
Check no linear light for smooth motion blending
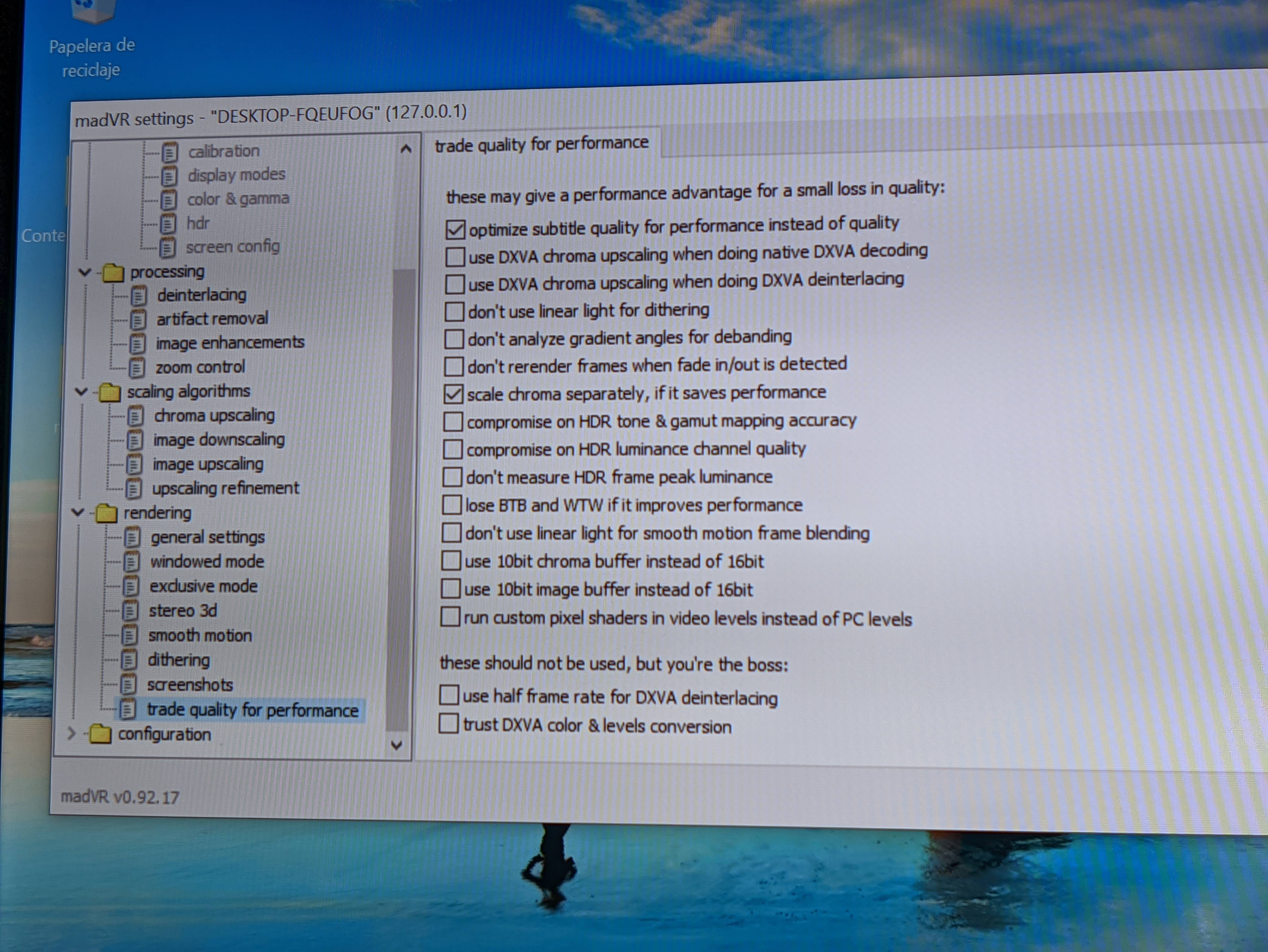452,533
